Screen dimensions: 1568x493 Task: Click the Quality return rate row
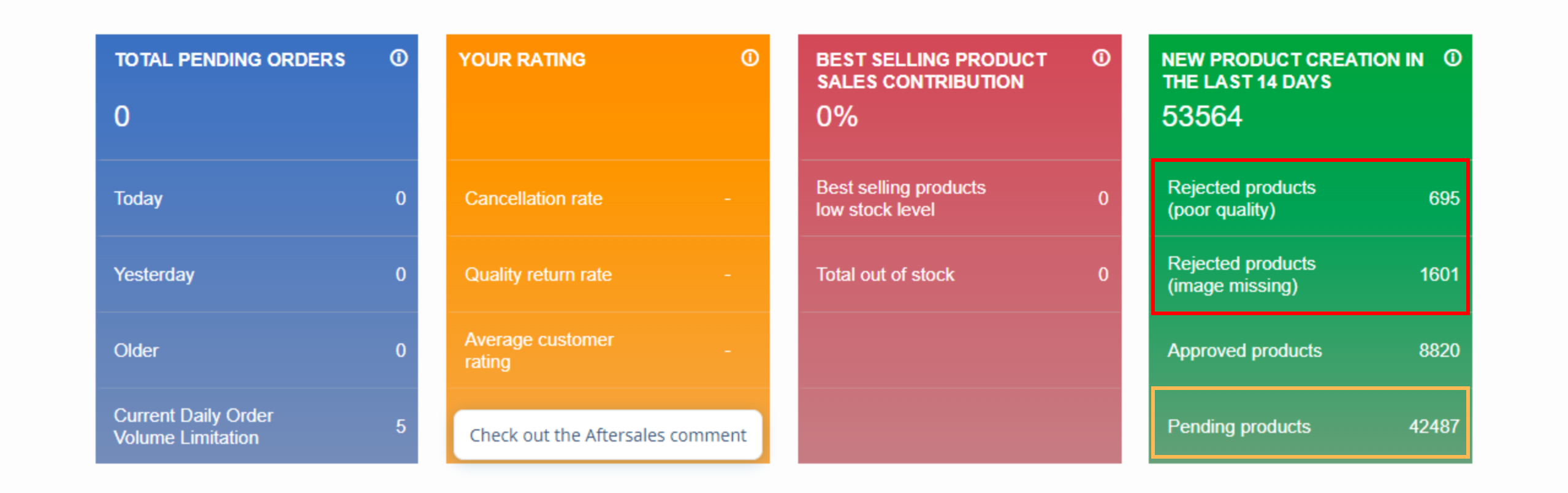607,275
